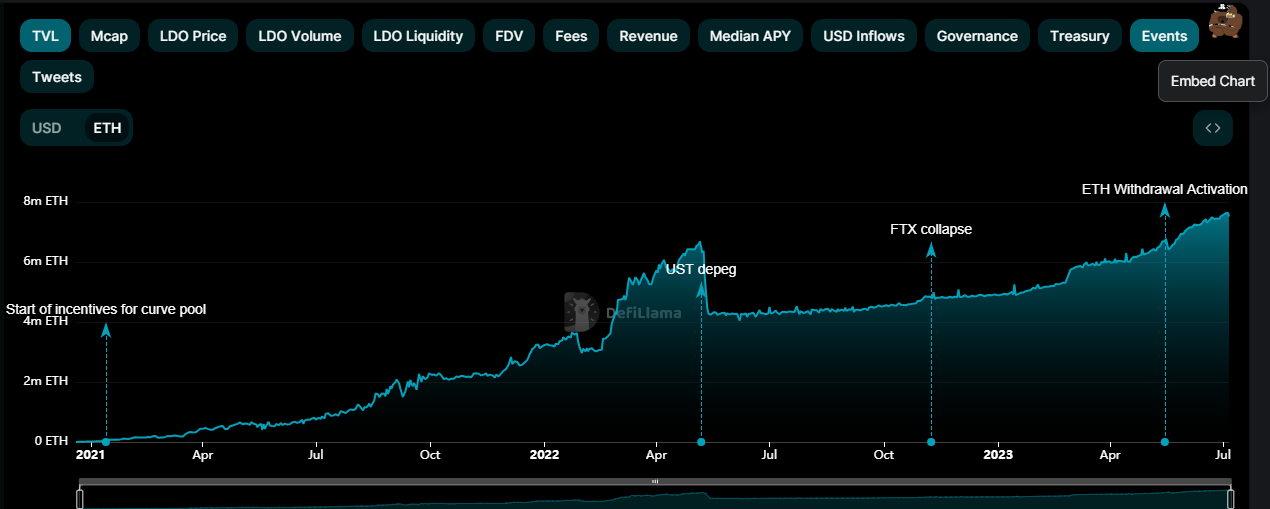Click the '2021' x-axis label
The width and height of the screenshot is (1270, 509).
click(91, 455)
